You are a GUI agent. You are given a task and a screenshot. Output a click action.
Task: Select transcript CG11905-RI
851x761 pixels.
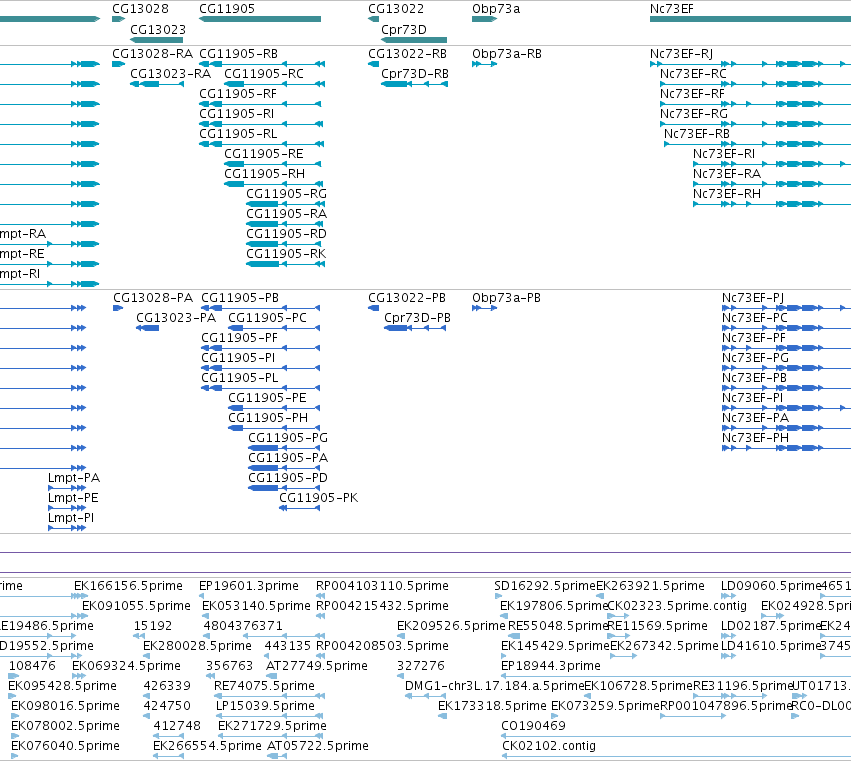point(236,114)
